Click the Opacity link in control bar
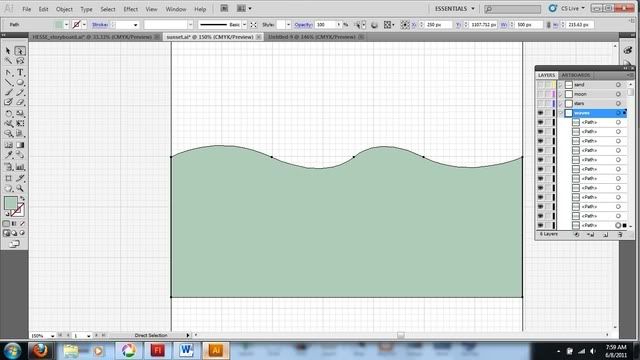The height and width of the screenshot is (360, 640). click(303, 25)
